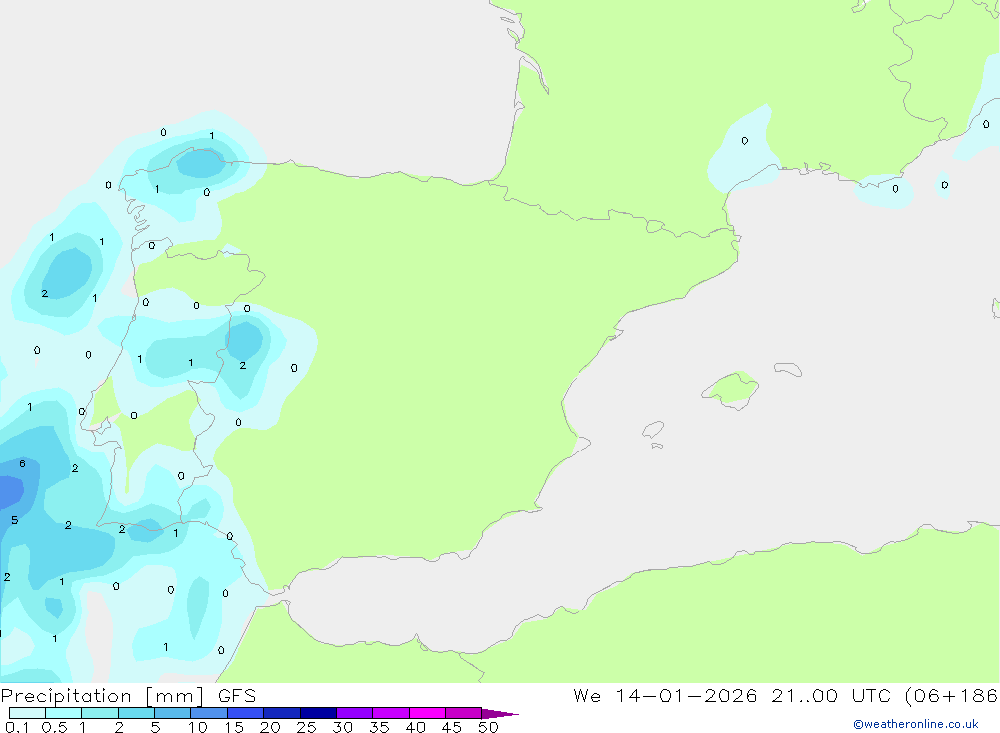Select the 40–45 mm magenta legend swatch
1000x733 pixels.
point(427,713)
